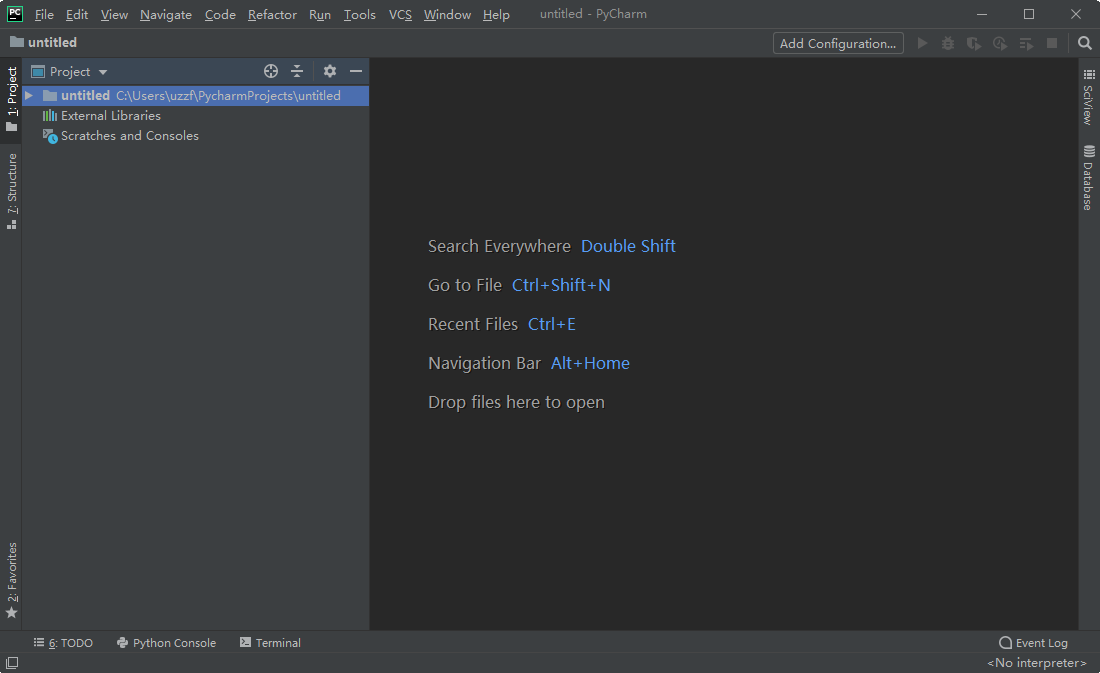
Task: Click the Scratches and Consoles icon
Action: point(50,136)
